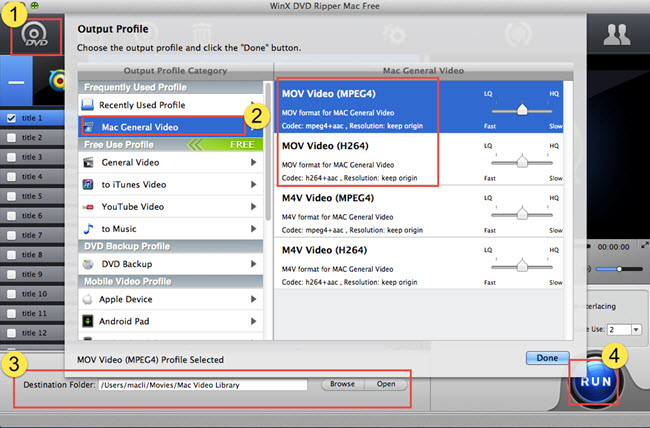The image size is (650, 428).
Task: Expand the Android Pad arrow
Action: (253, 321)
